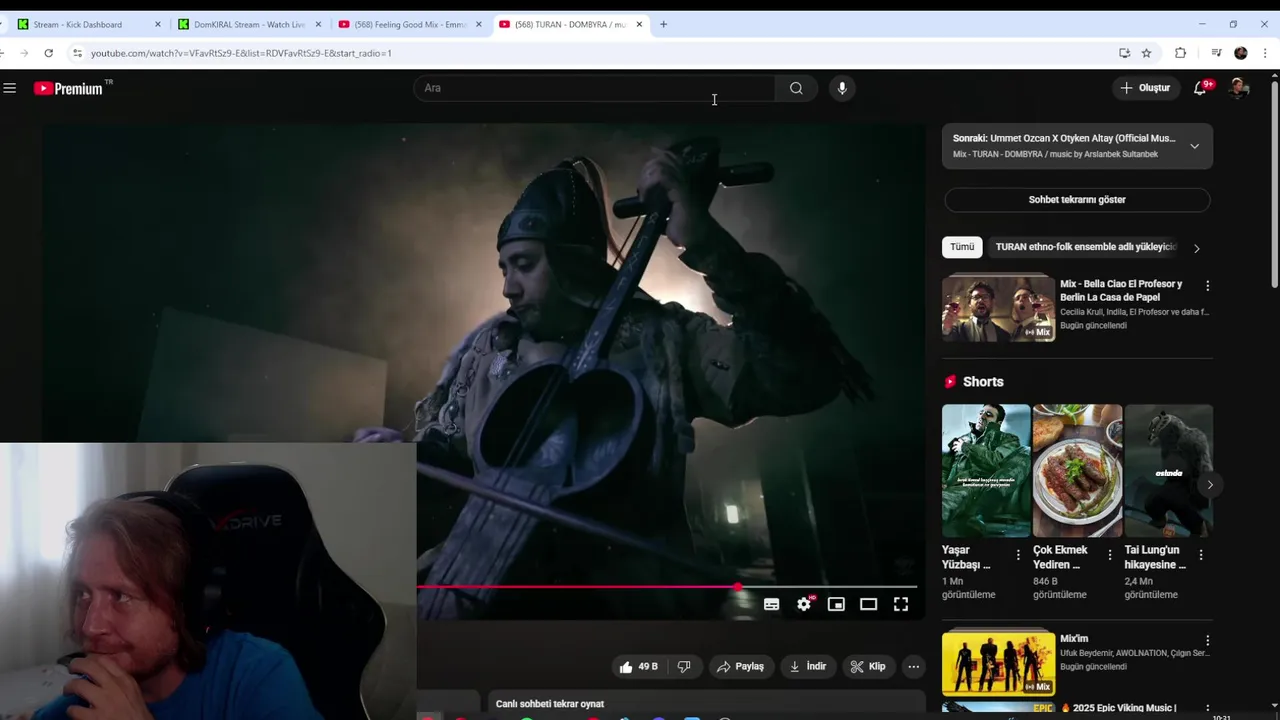Image resolution: width=1280 pixels, height=720 pixels.
Task: Enable miniplayer mode
Action: (836, 604)
